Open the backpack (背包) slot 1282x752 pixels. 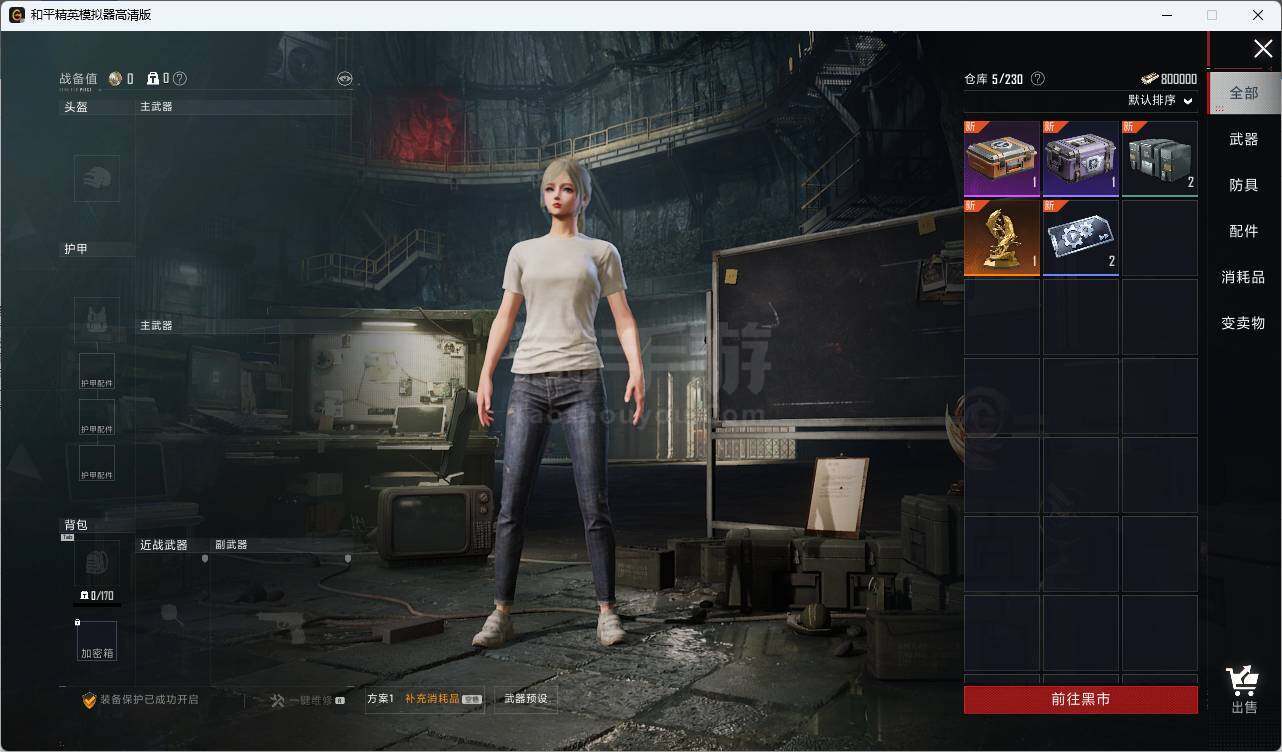pos(97,564)
